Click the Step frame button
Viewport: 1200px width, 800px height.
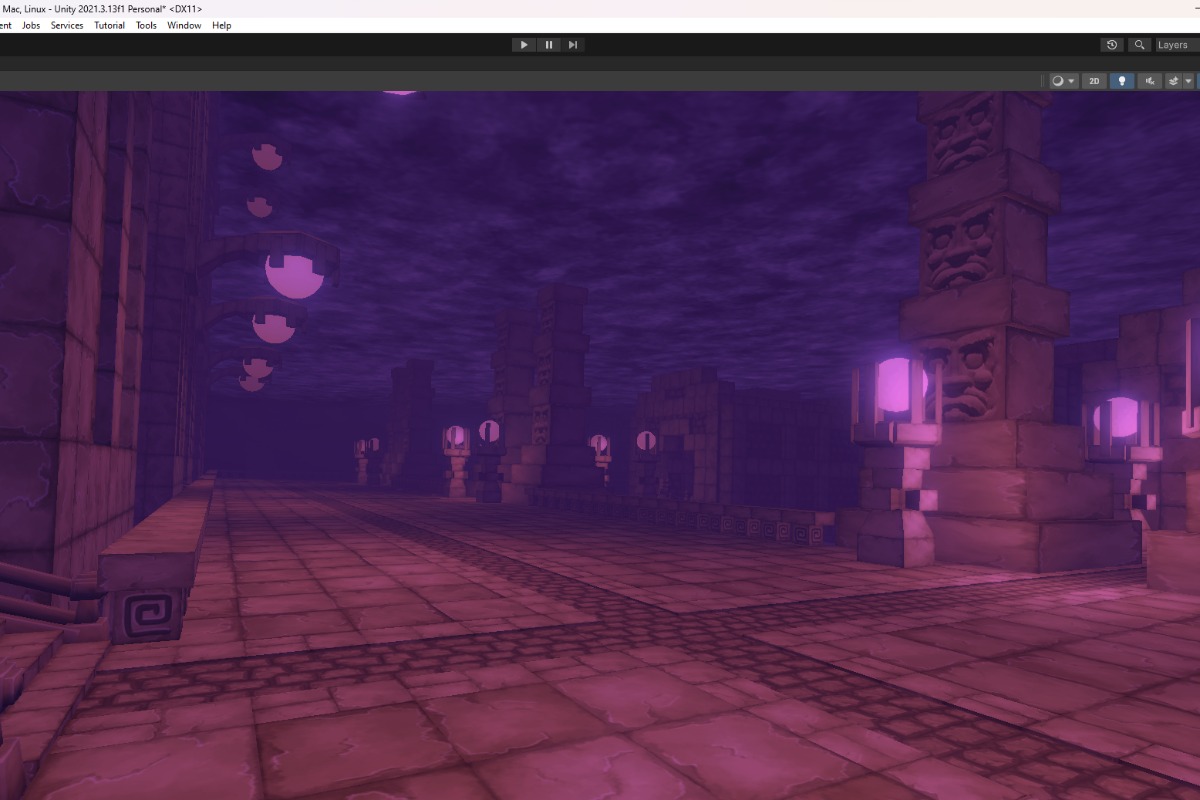click(x=573, y=45)
